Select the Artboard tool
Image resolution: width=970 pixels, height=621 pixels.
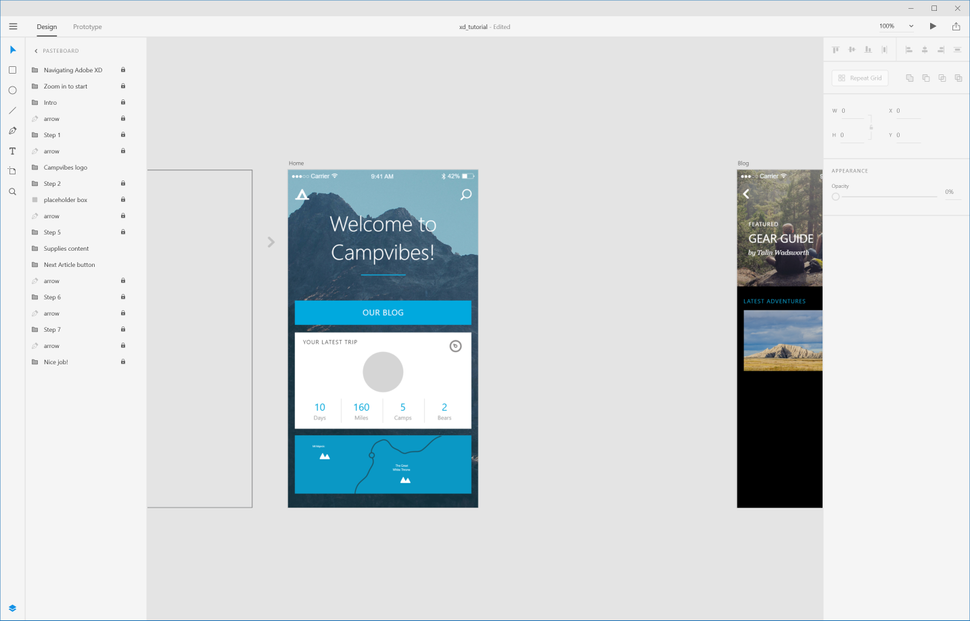click(x=12, y=171)
